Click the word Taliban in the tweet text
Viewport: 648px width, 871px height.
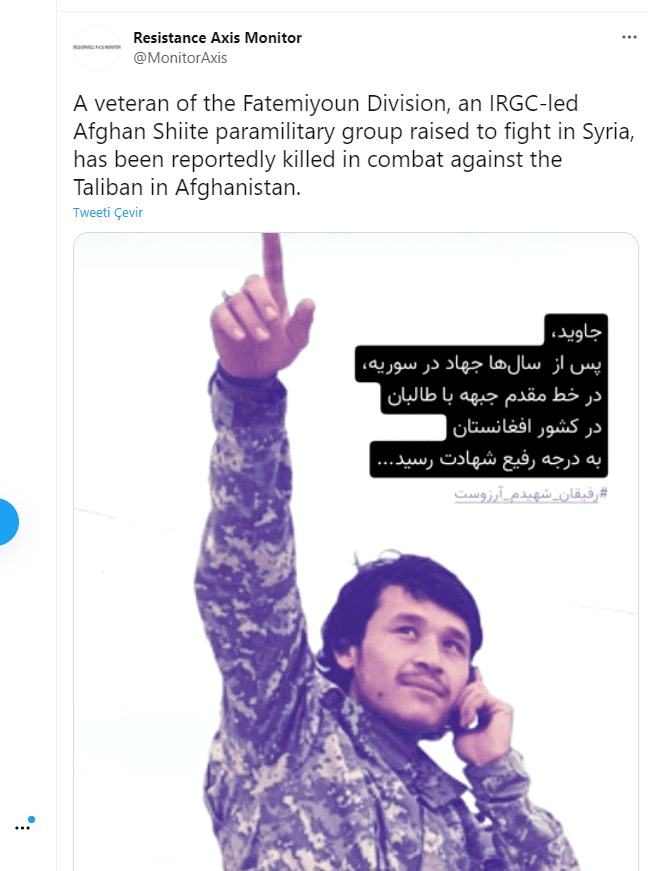(108, 187)
